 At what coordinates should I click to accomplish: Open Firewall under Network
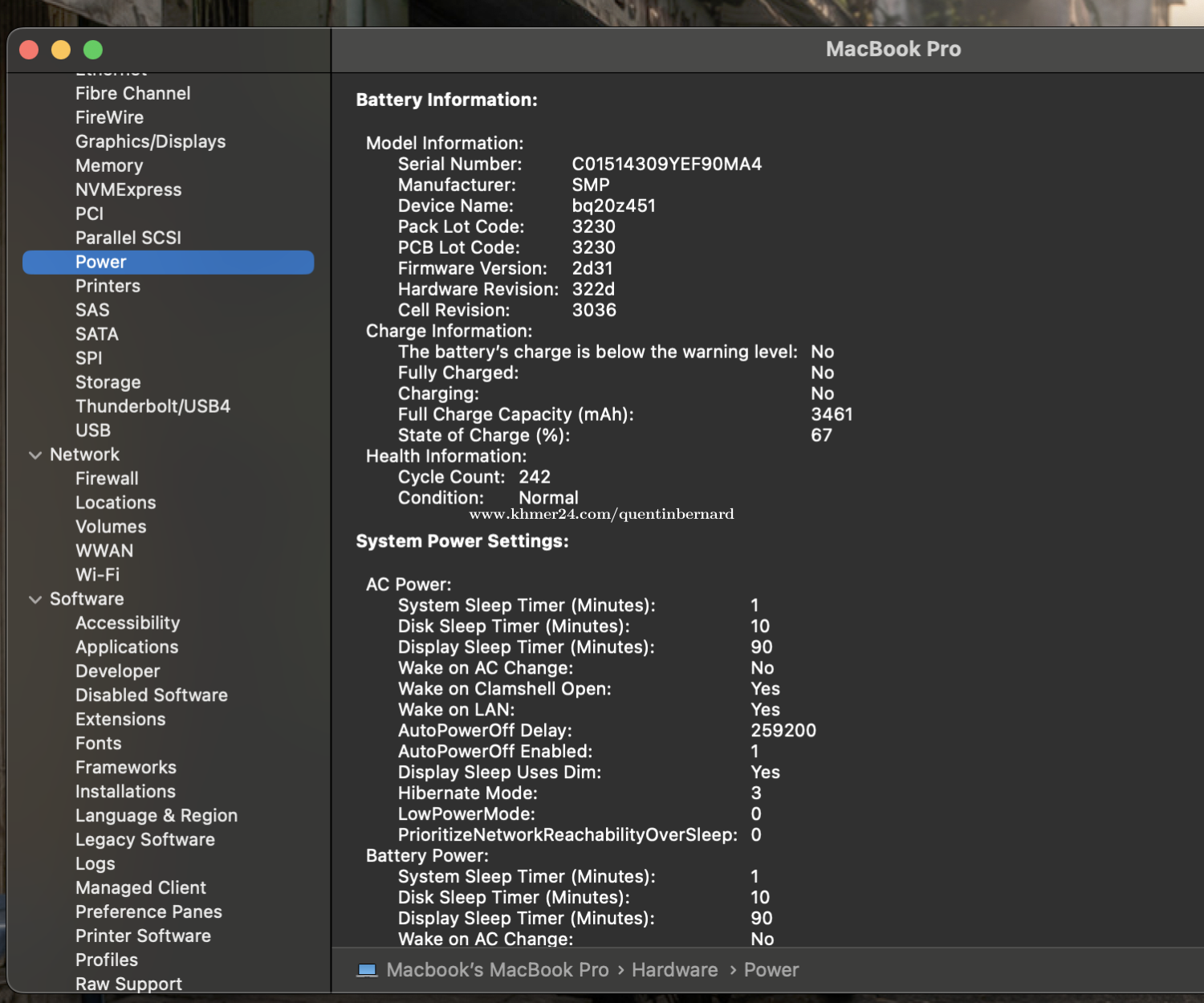[x=107, y=479]
